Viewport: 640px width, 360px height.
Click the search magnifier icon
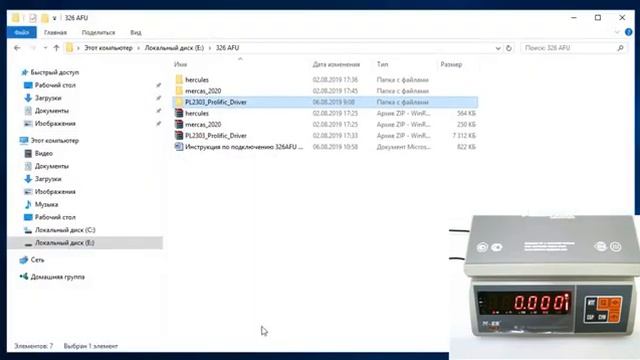tap(620, 48)
